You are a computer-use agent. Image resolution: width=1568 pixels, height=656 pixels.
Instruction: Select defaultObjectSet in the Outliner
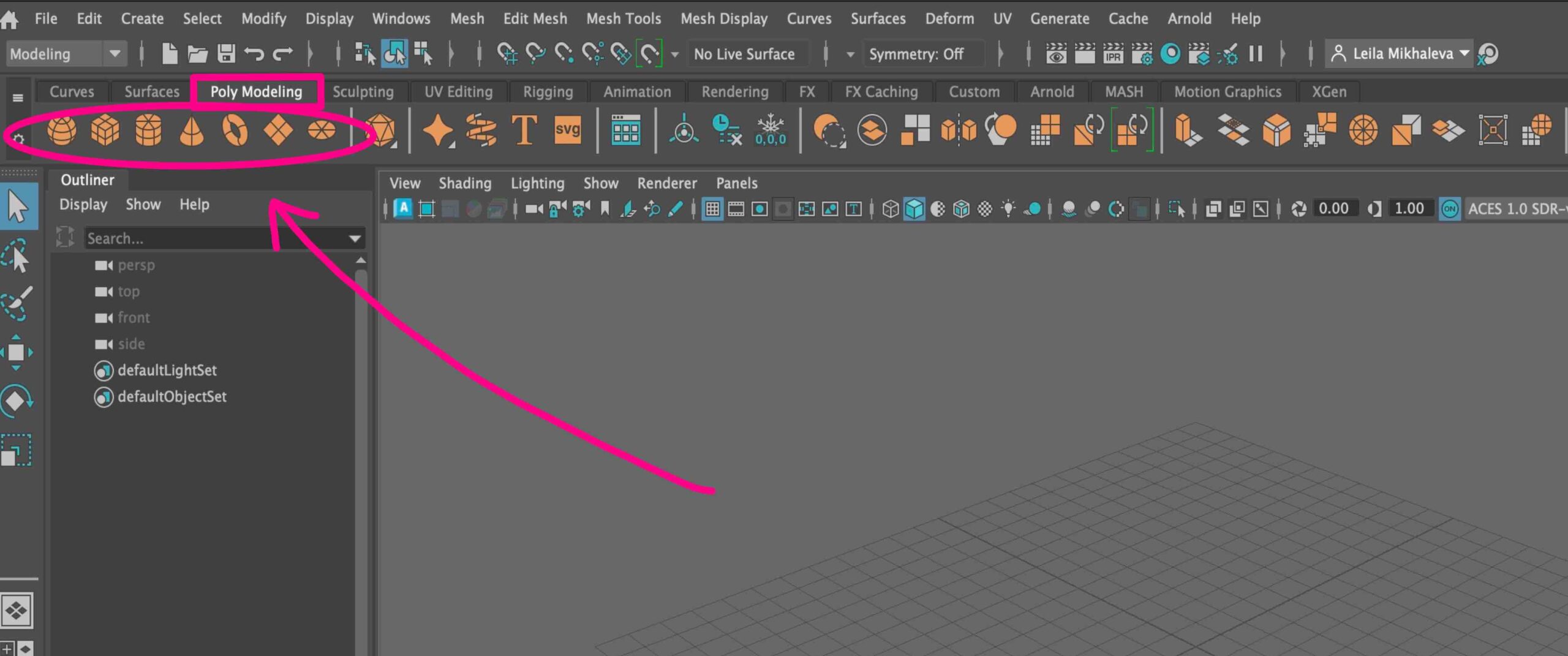pyautogui.click(x=172, y=397)
